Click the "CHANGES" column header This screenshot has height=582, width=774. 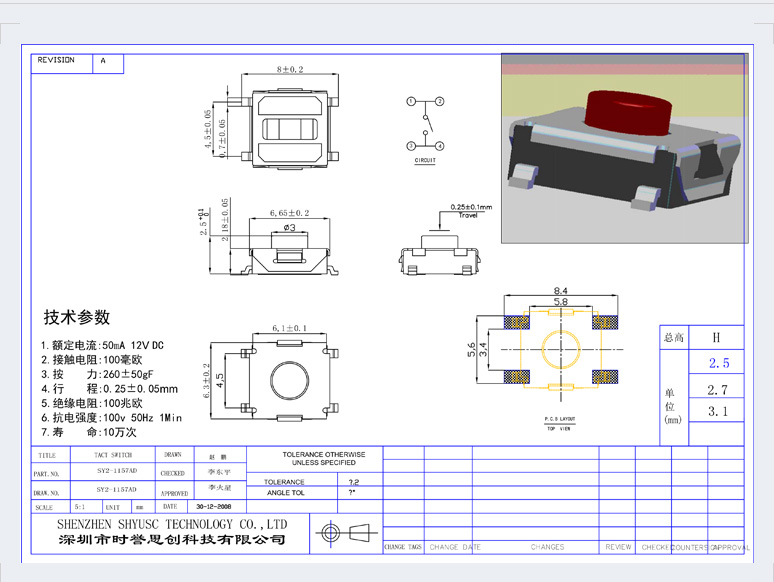[547, 547]
